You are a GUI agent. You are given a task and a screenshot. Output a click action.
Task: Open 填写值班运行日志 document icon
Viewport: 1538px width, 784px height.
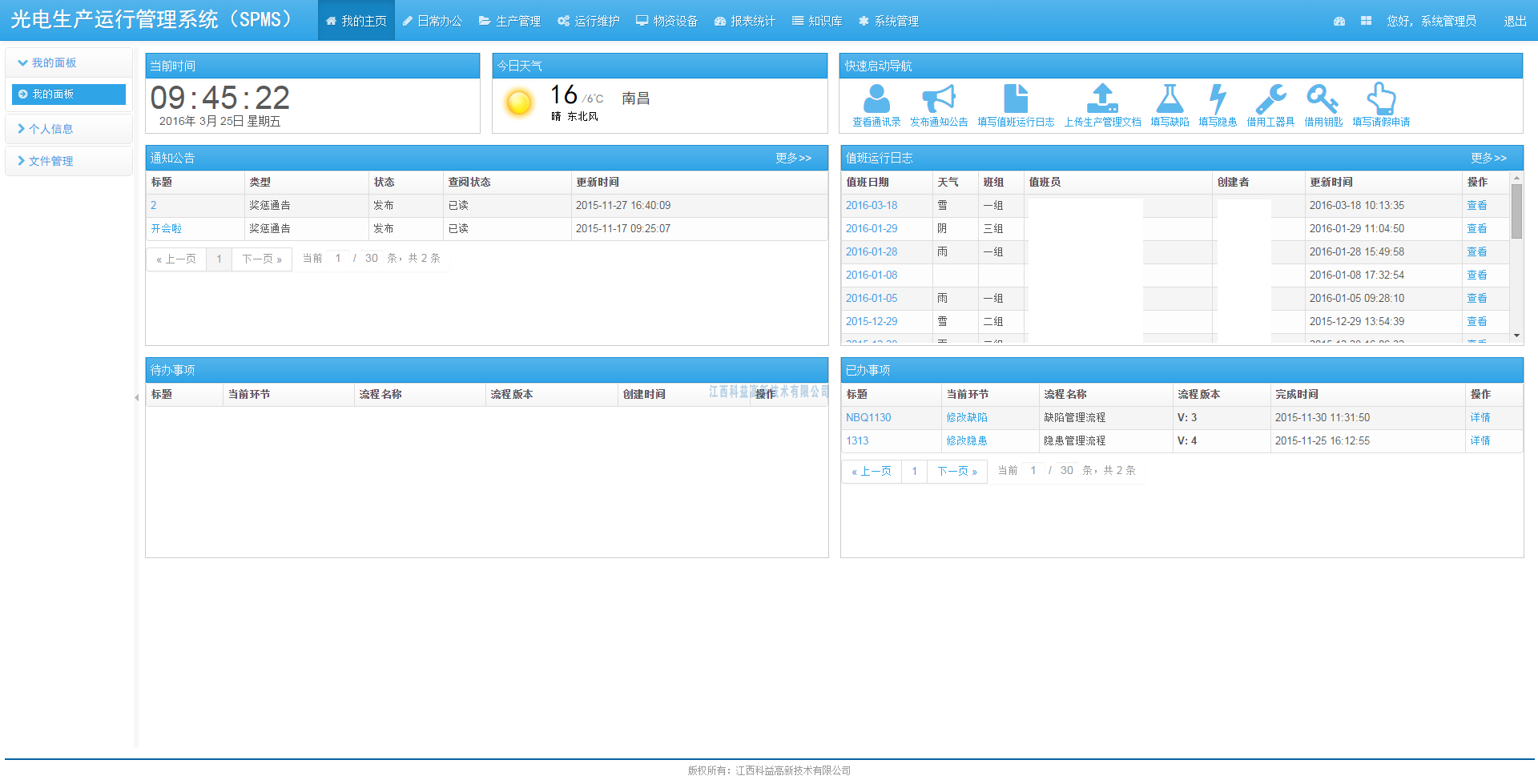point(1016,99)
